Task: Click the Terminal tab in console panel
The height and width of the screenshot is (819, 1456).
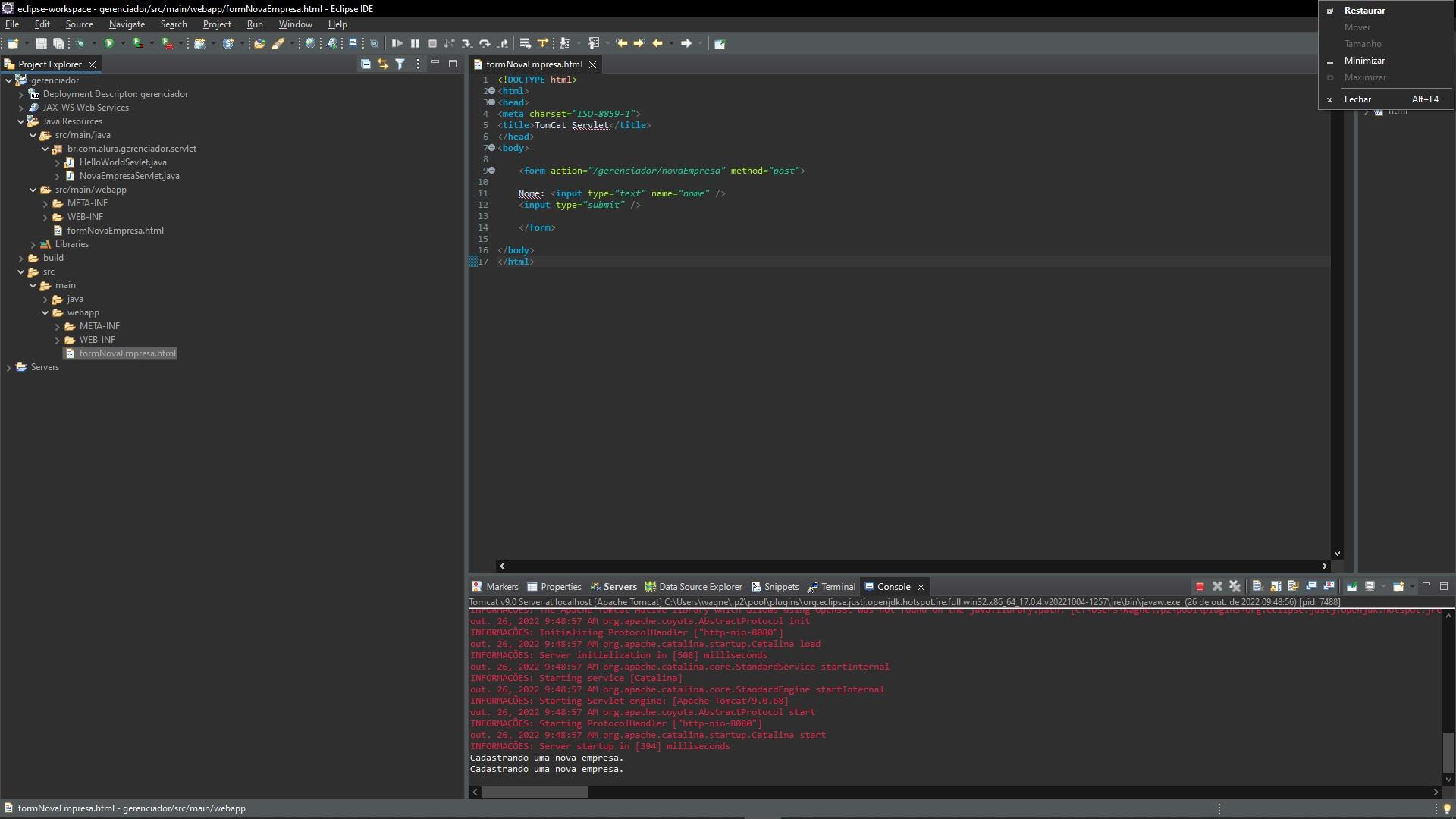Action: tap(837, 587)
